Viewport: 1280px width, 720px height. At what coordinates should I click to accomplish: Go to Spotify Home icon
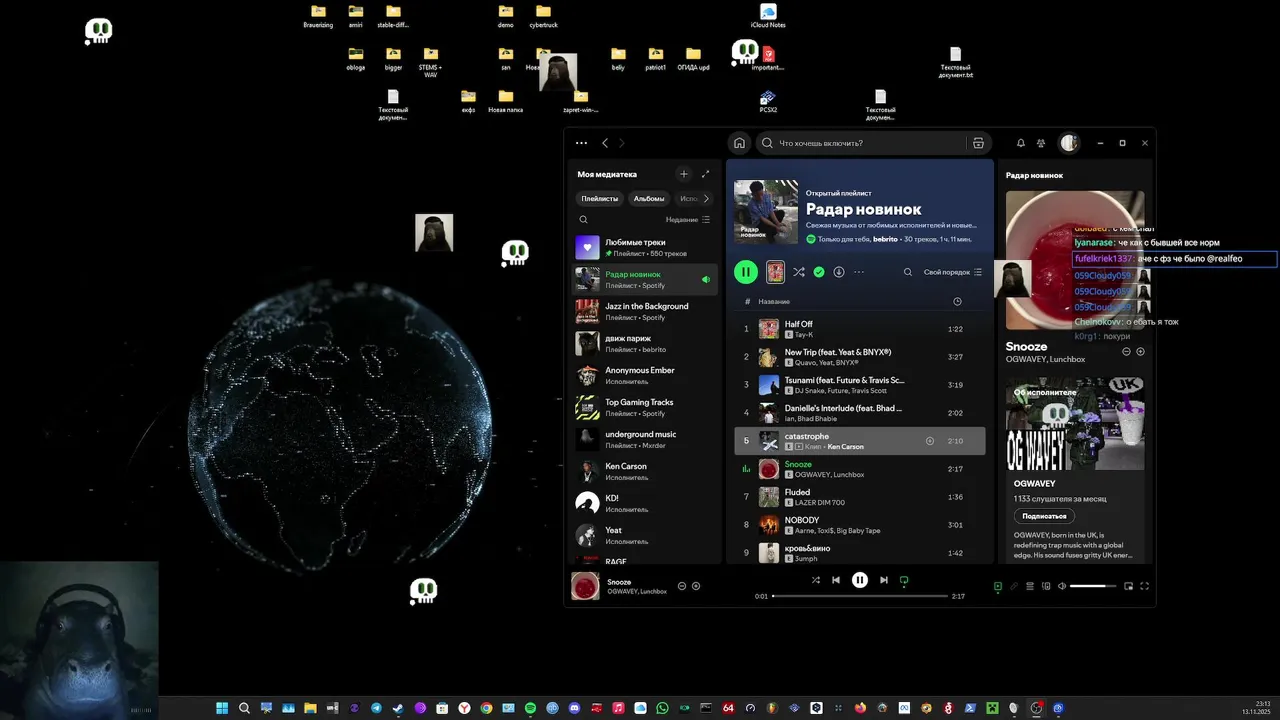[x=739, y=143]
